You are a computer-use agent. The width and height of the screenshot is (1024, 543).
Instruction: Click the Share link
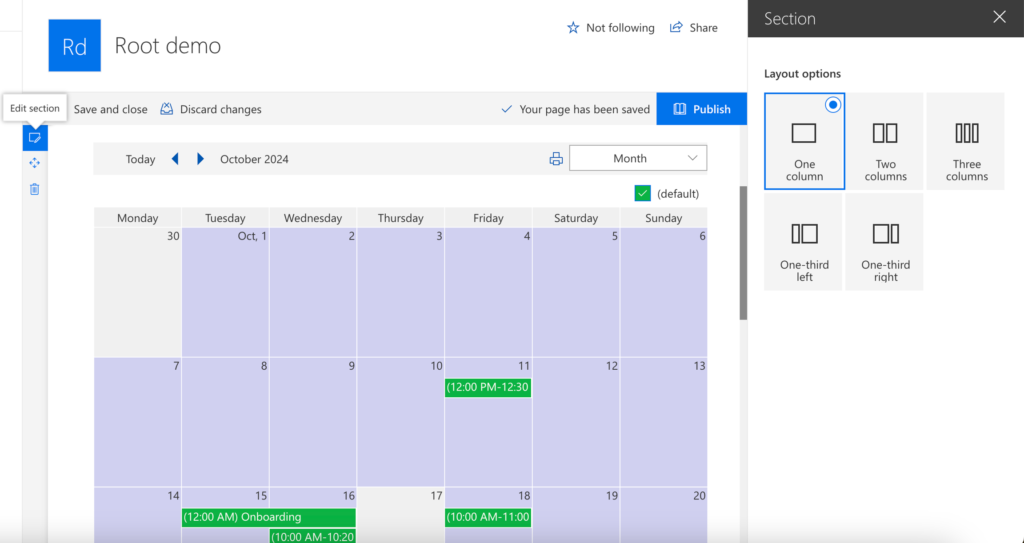point(703,27)
